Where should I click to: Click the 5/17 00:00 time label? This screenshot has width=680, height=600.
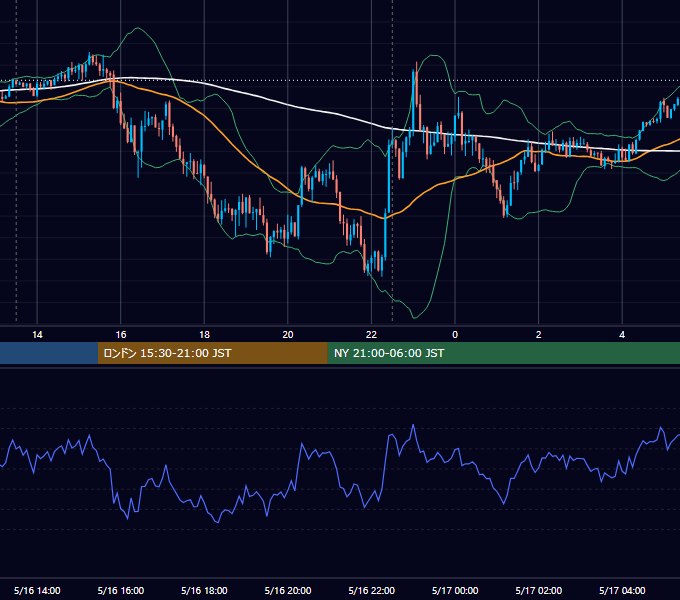click(455, 590)
